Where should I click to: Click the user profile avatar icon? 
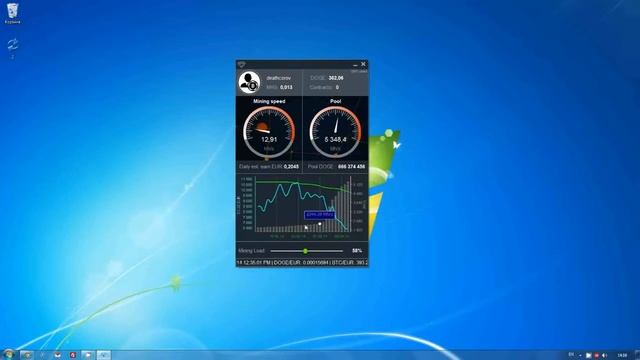click(x=249, y=82)
